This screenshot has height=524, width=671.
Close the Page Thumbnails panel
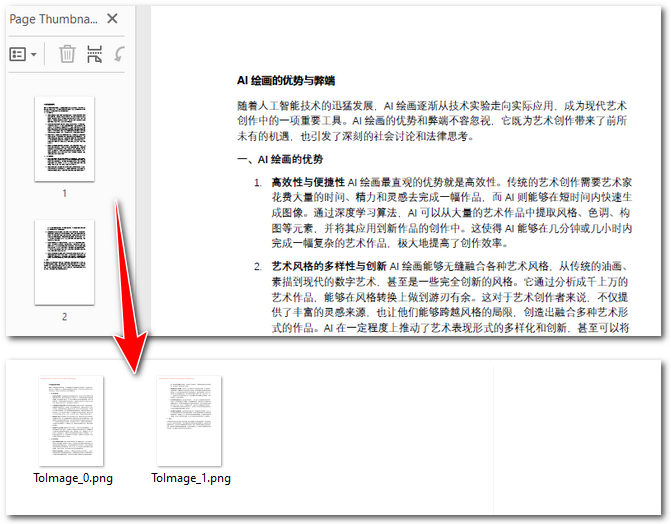click(112, 19)
